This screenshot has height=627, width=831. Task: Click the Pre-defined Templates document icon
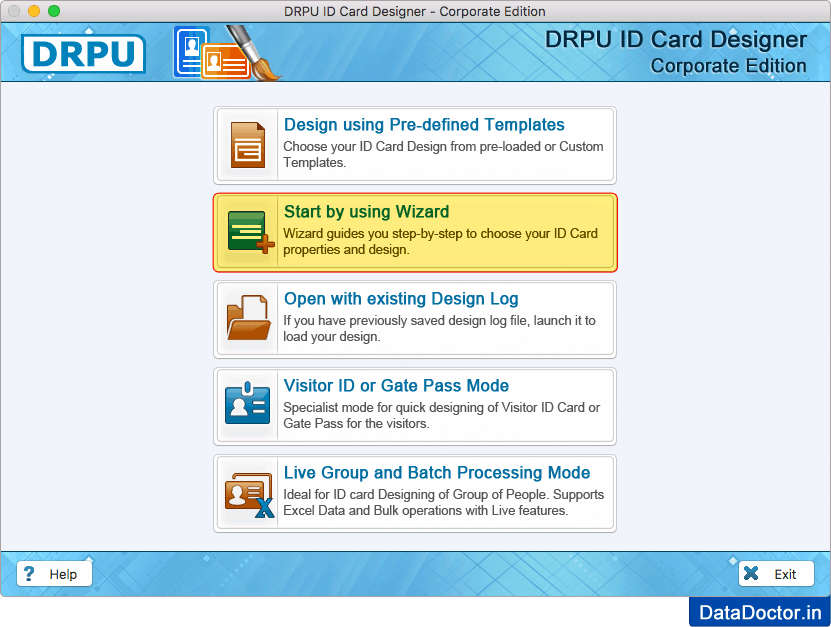click(248, 145)
